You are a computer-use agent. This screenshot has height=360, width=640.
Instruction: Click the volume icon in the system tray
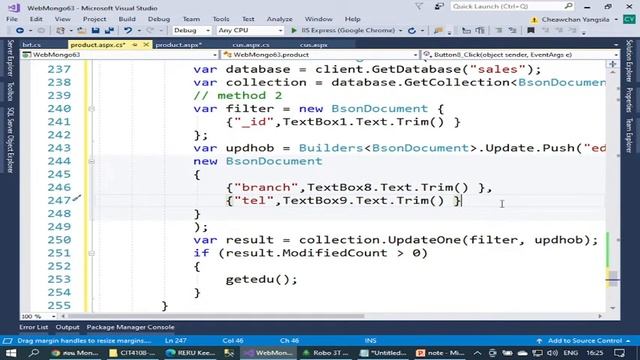tap(552, 353)
